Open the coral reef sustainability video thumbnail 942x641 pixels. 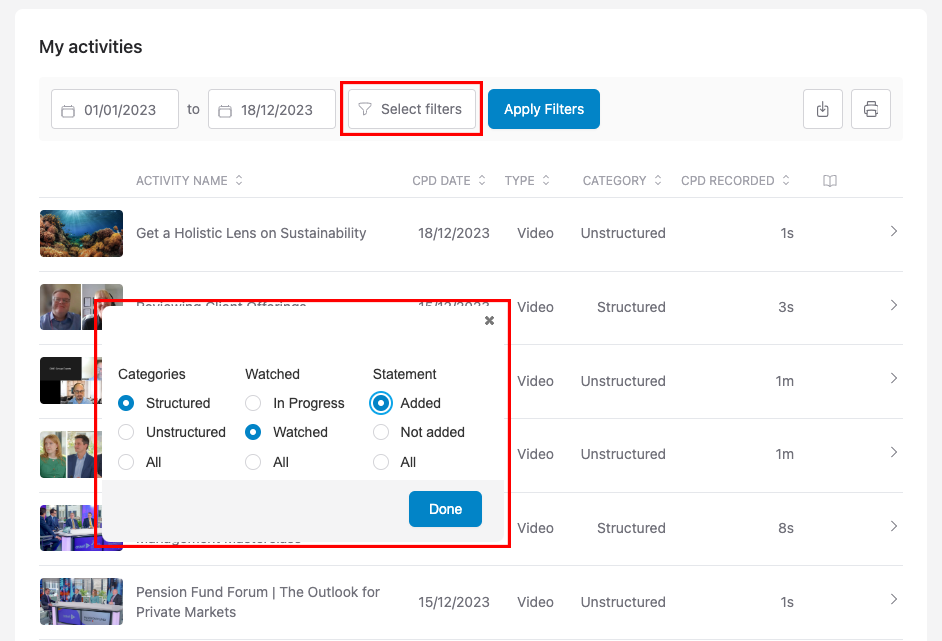click(81, 233)
